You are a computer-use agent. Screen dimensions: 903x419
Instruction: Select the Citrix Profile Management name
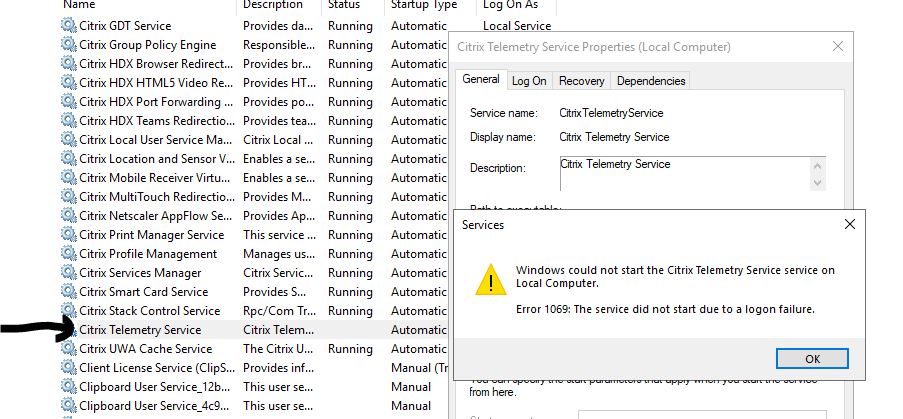tap(148, 254)
